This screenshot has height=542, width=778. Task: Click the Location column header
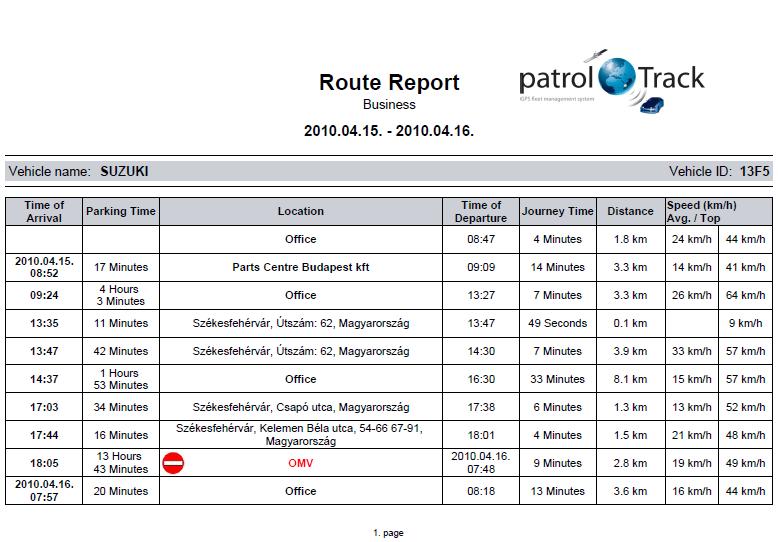300,211
